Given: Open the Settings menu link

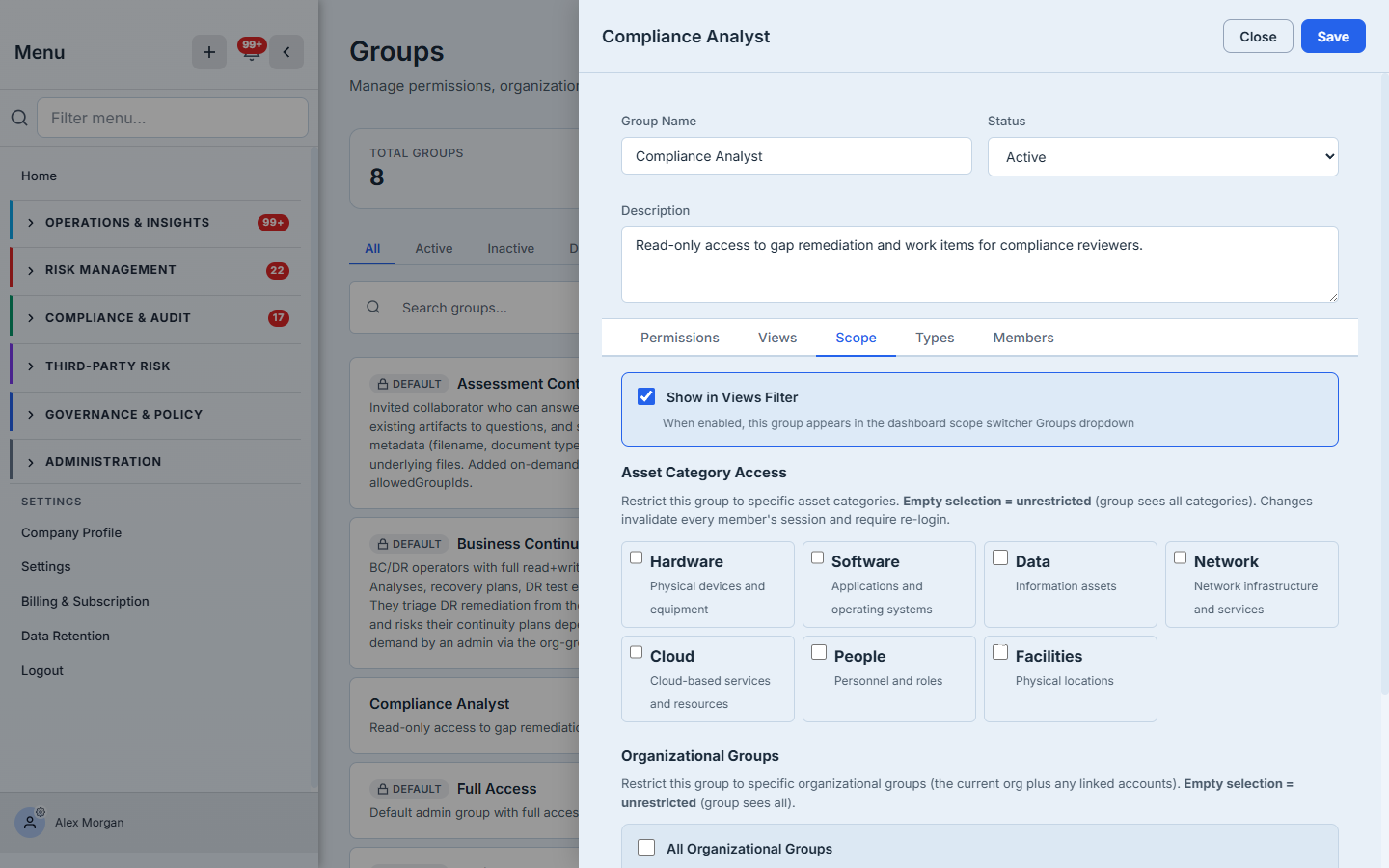Looking at the screenshot, I should (x=46, y=566).
